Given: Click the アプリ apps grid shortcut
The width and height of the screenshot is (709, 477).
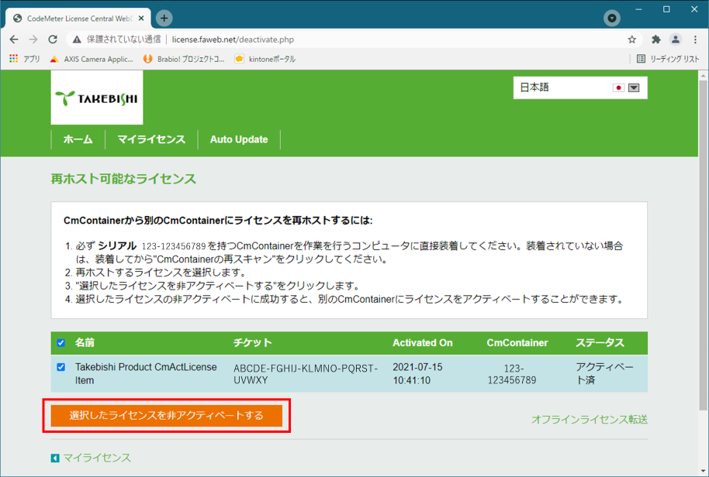Looking at the screenshot, I should (24, 59).
